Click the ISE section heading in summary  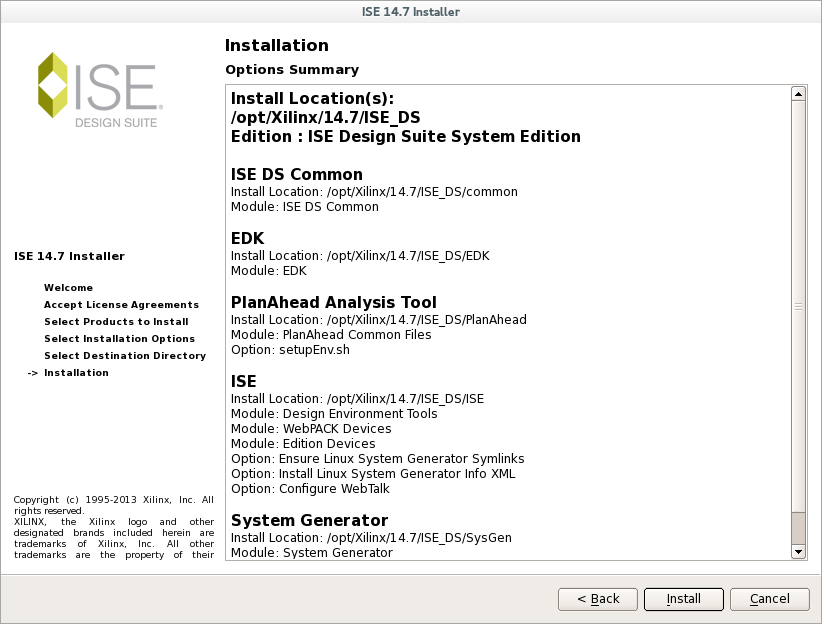[244, 381]
